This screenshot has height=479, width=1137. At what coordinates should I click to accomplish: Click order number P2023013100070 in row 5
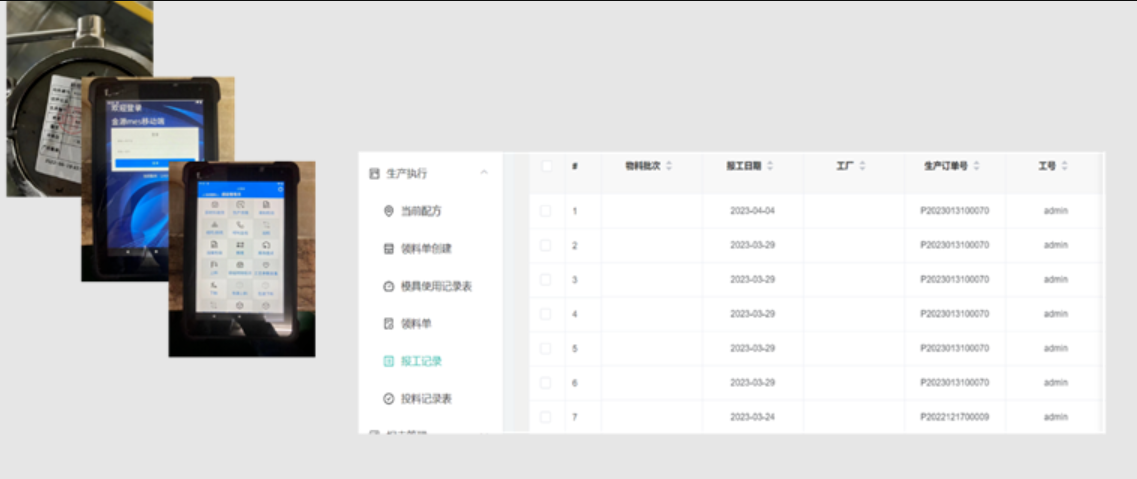pyautogui.click(x=955, y=349)
